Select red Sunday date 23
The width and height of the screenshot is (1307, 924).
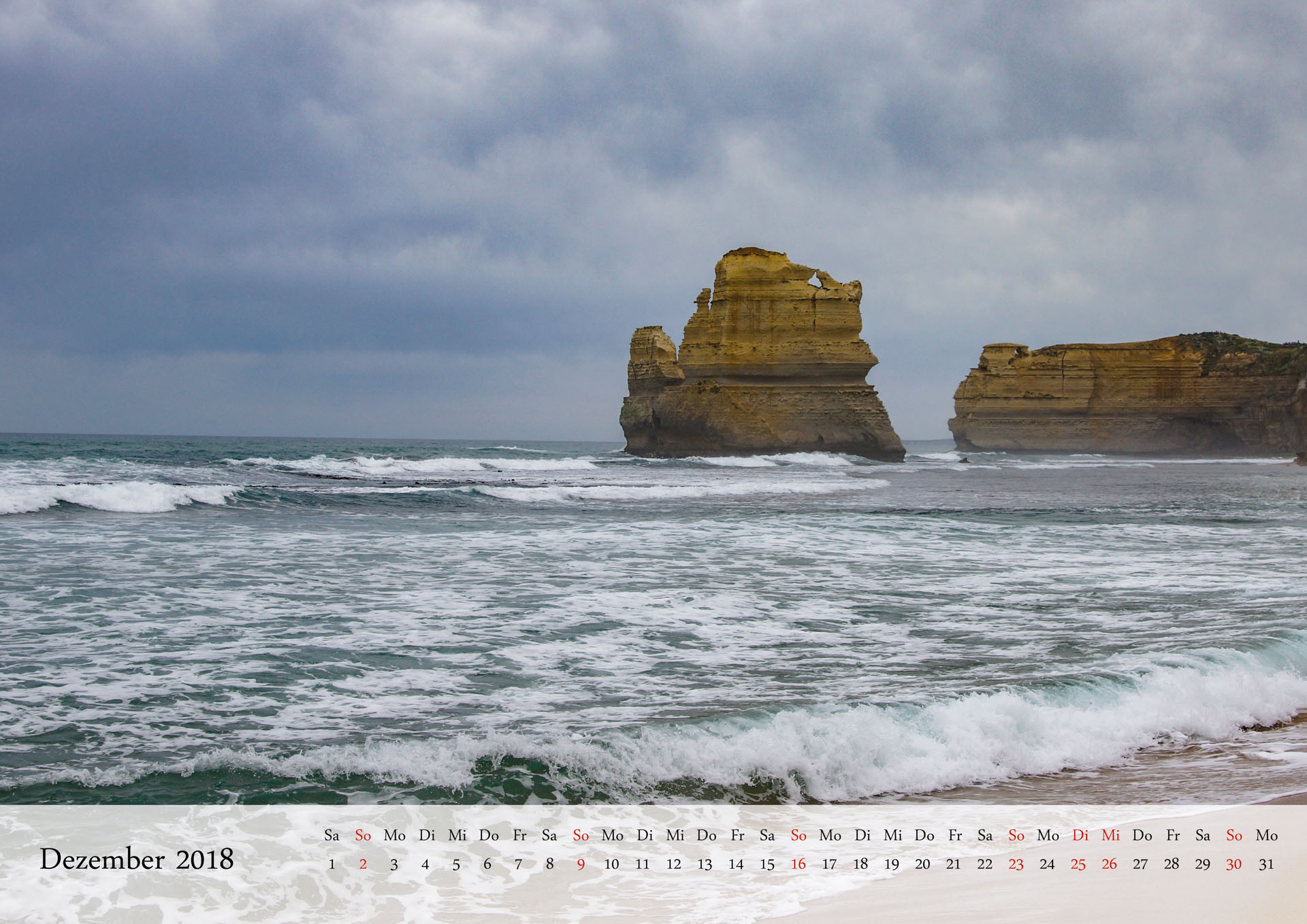1016,864
